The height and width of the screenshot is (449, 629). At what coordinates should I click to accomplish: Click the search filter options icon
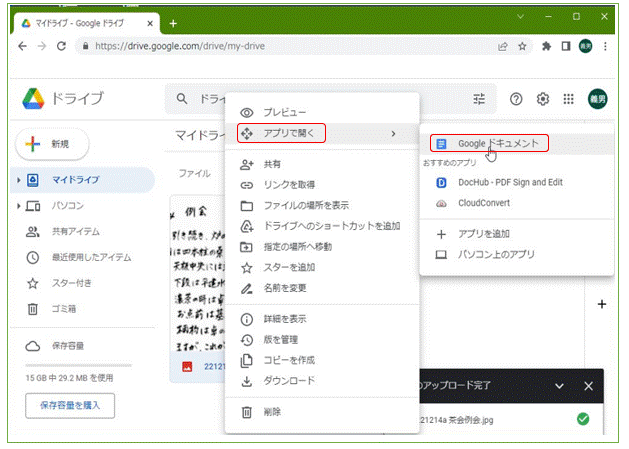[x=482, y=99]
